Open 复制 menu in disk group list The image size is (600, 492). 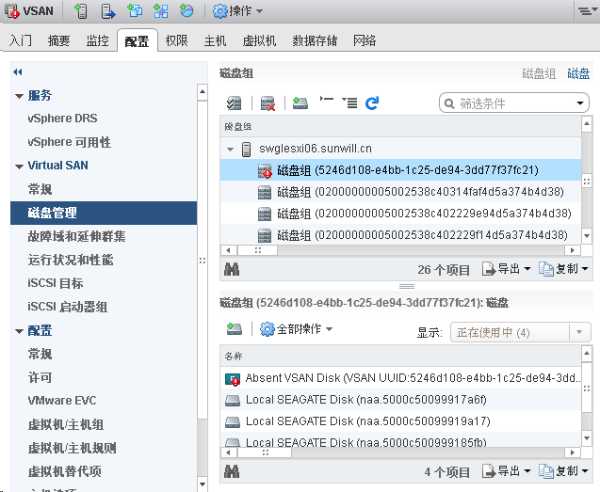coord(564,269)
